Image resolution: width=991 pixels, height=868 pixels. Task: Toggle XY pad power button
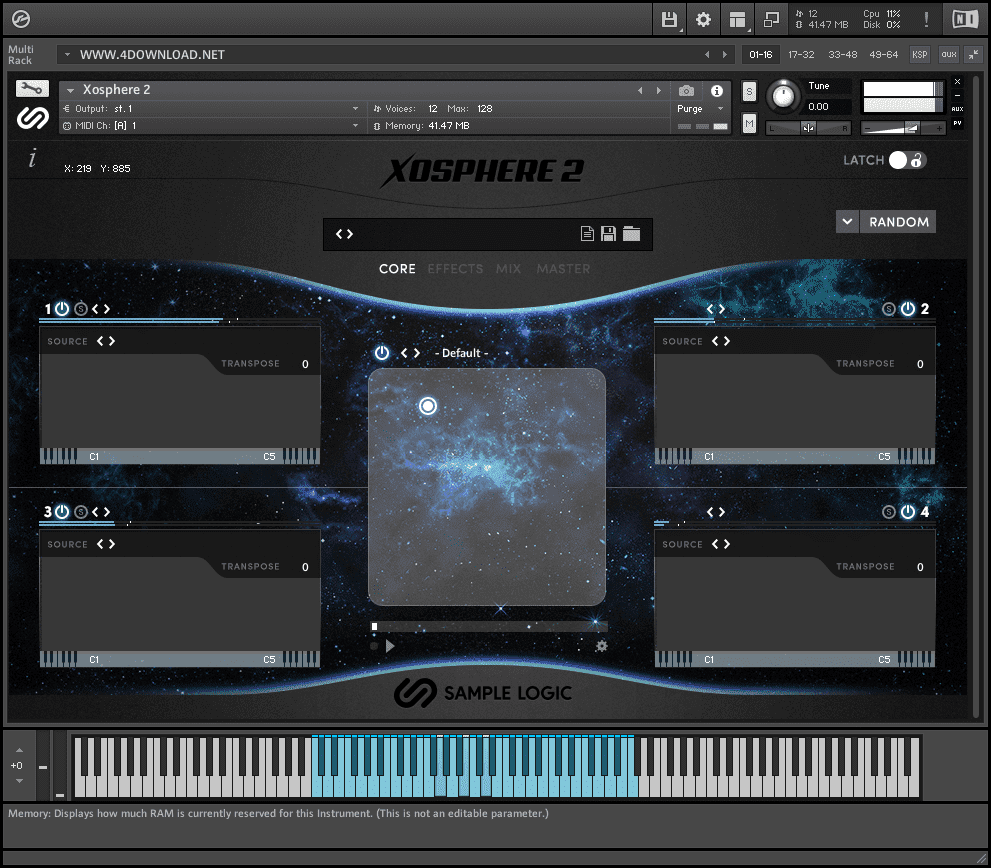[382, 353]
